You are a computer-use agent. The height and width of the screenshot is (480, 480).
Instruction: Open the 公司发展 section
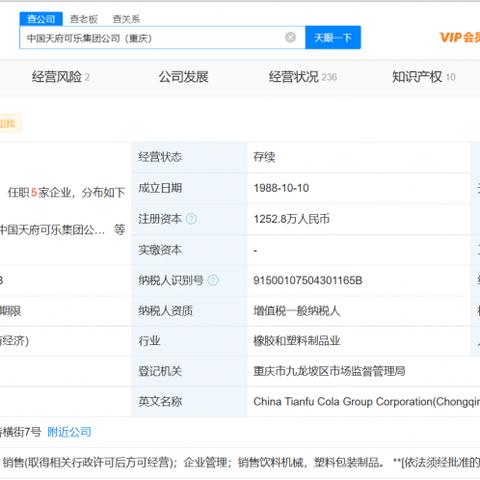pos(183,77)
